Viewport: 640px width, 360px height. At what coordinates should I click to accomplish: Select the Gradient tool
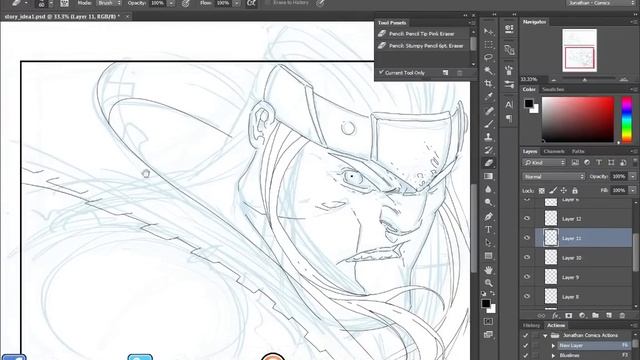point(488,176)
